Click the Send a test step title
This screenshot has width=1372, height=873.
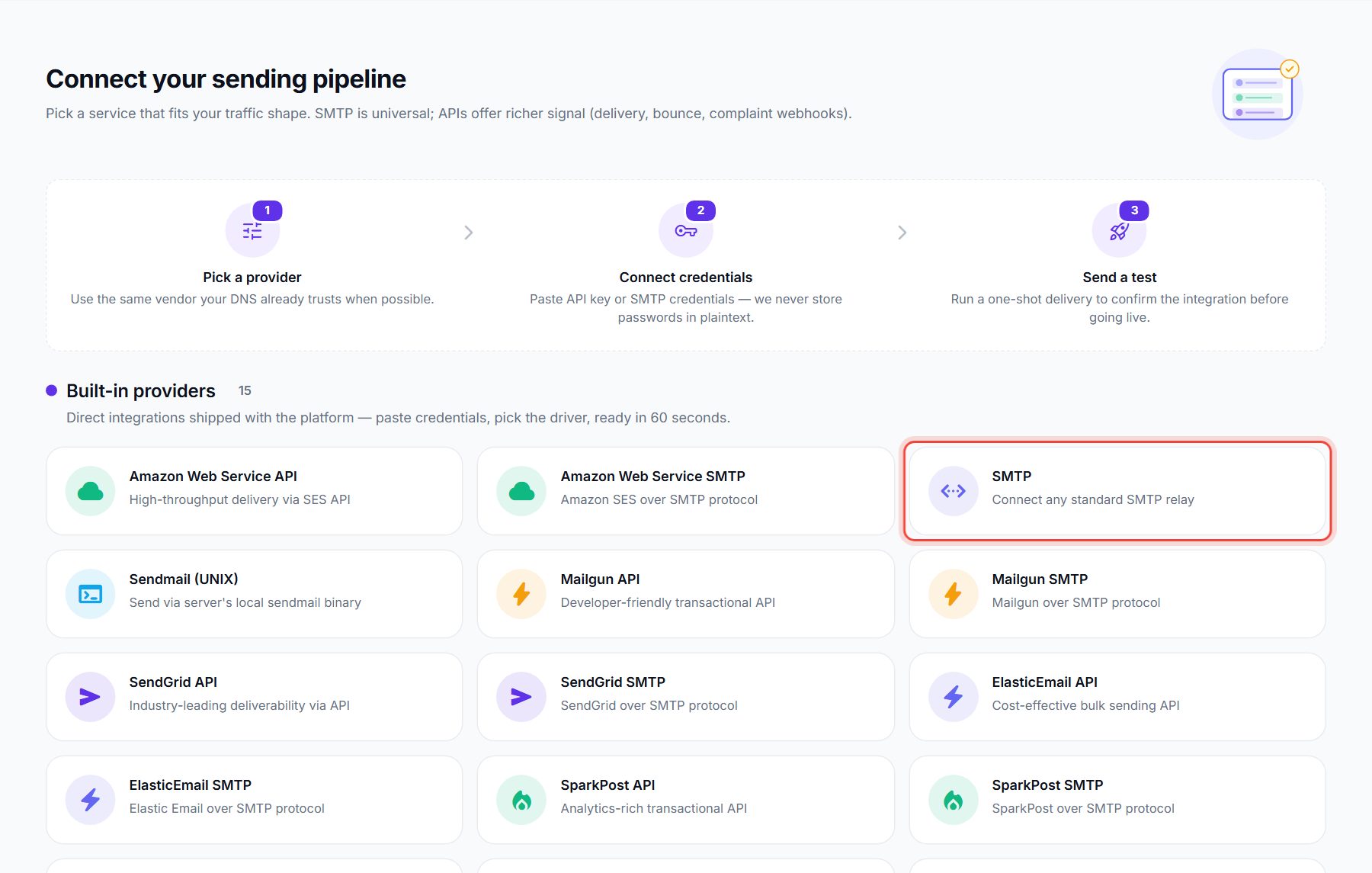[1119, 278]
